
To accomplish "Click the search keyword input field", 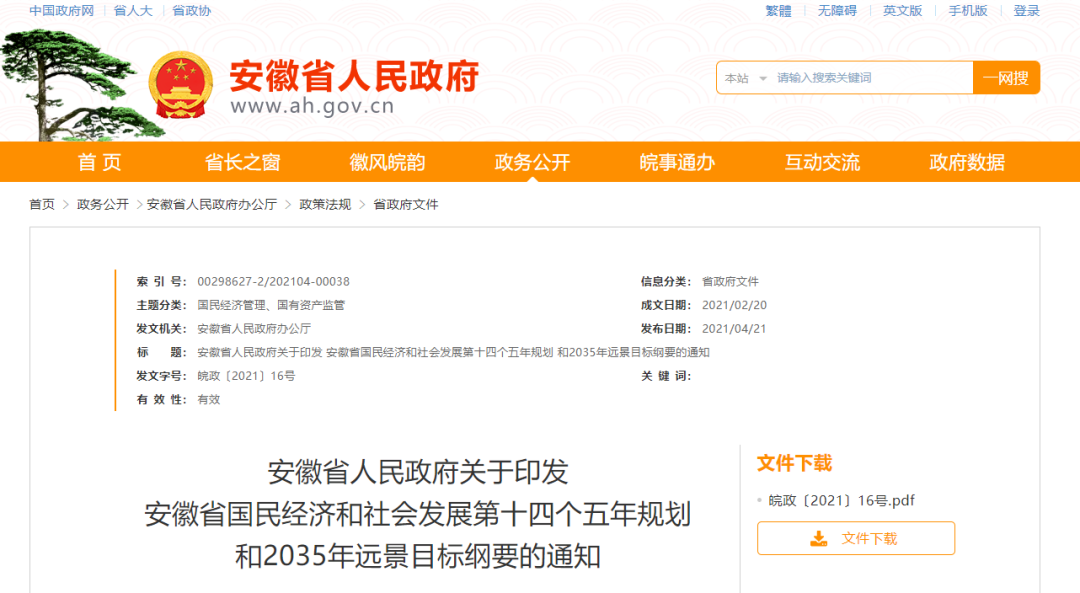I will [x=870, y=78].
